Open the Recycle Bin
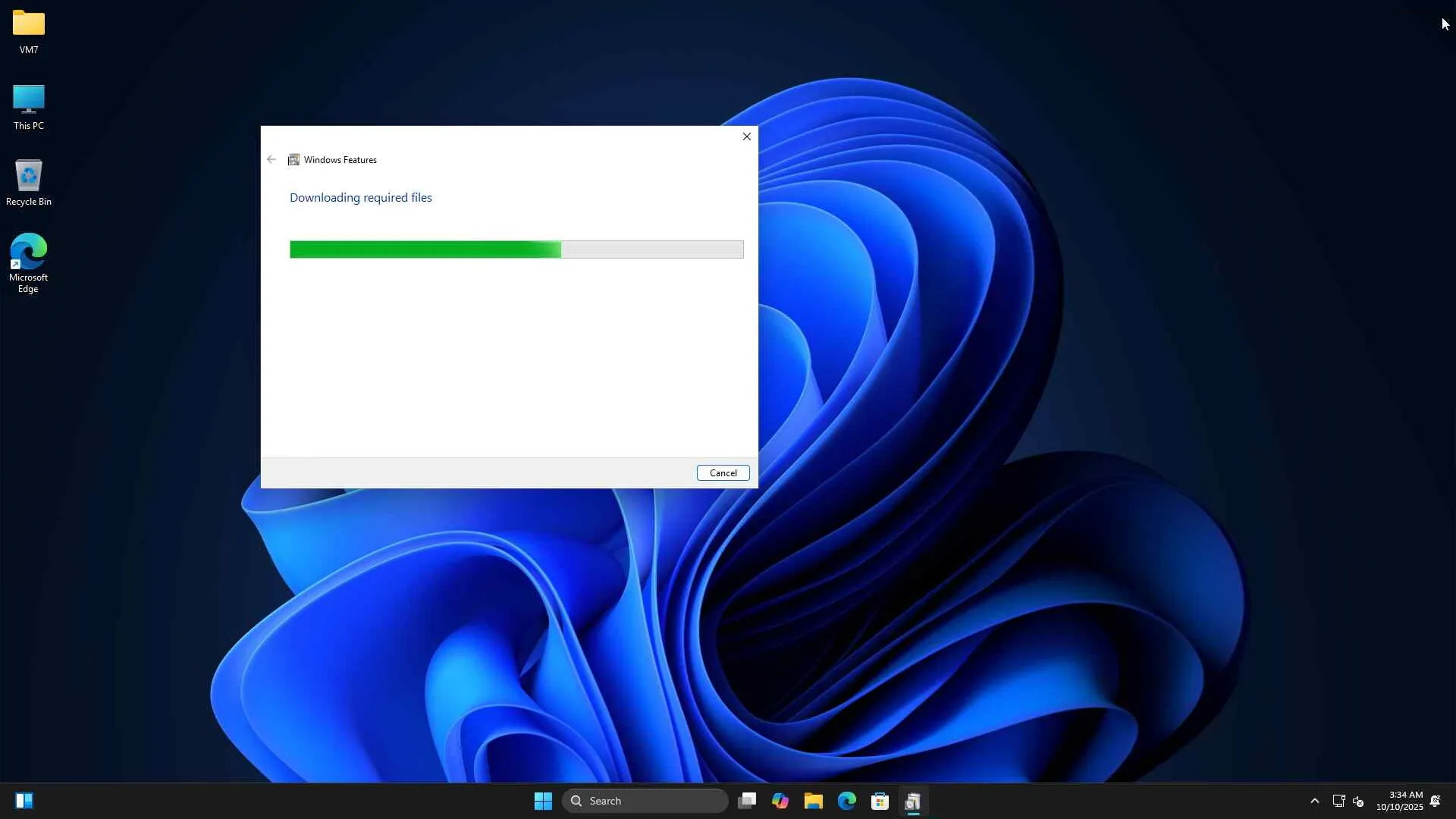The image size is (1456, 819). point(29,183)
